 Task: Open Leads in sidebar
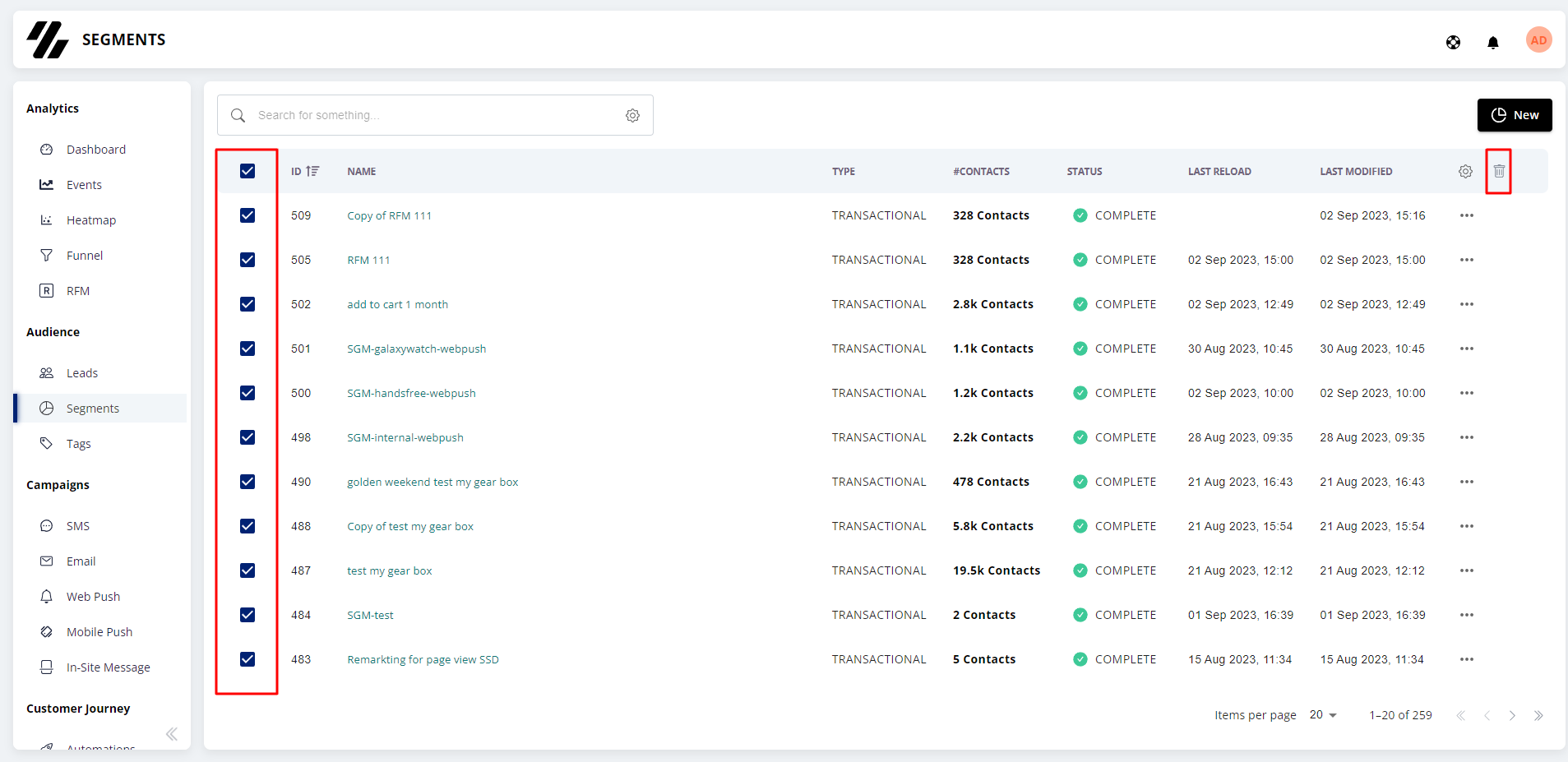(x=82, y=373)
